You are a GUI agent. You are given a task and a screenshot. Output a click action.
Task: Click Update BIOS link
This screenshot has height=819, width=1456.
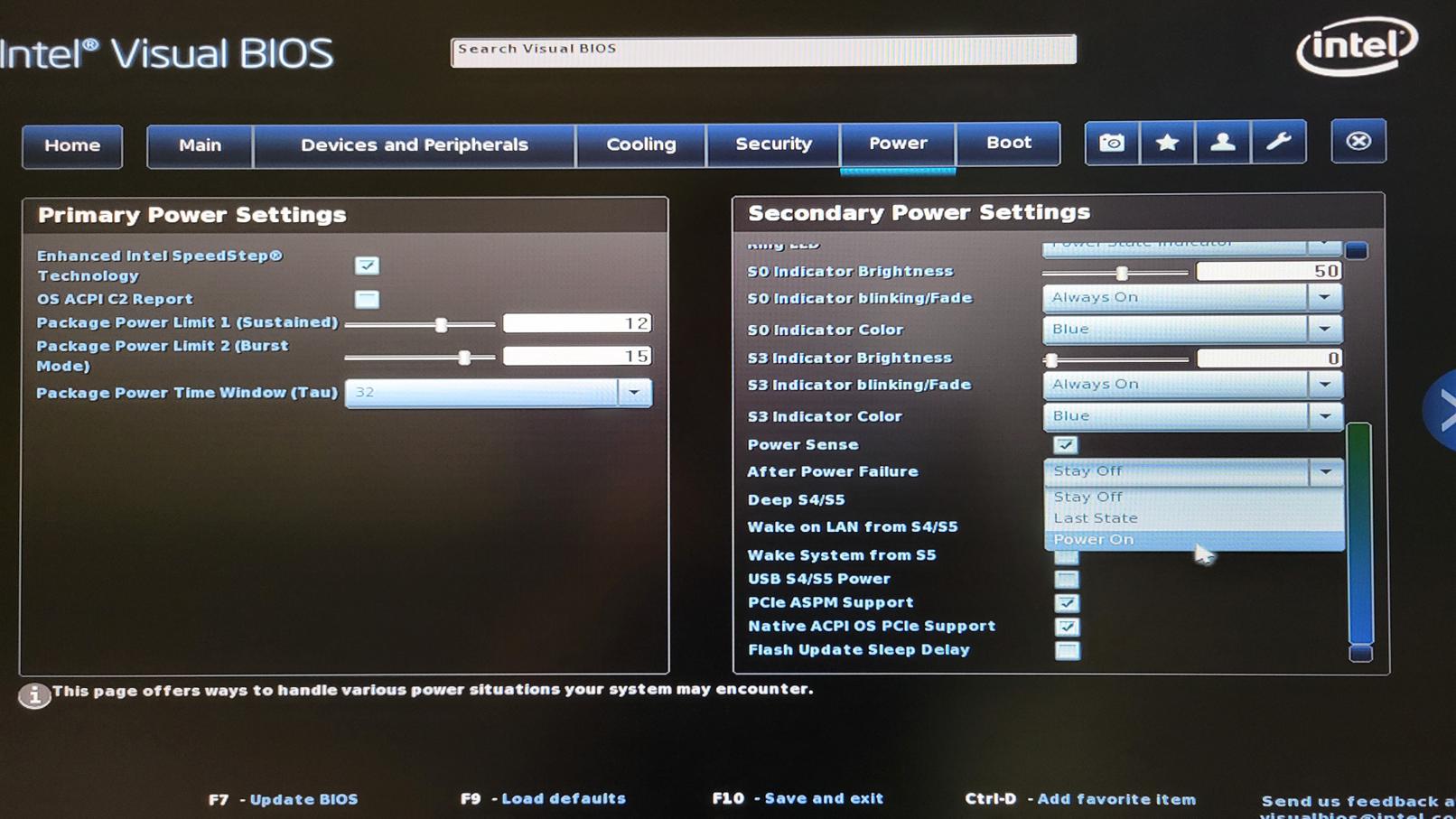click(303, 799)
